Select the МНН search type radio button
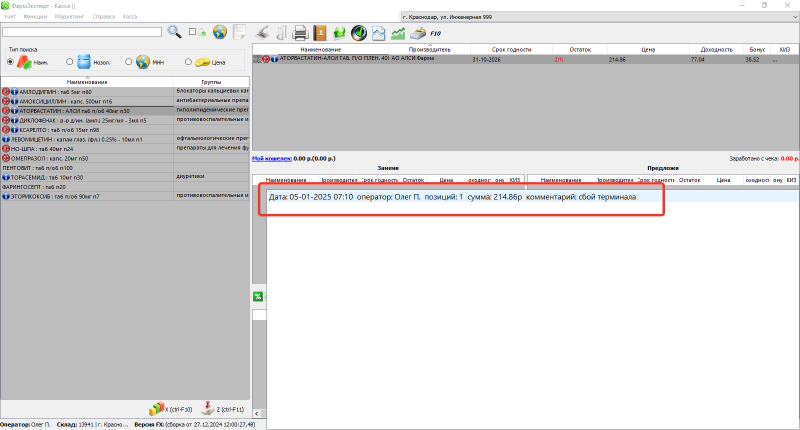The height and width of the screenshot is (430, 800). (x=129, y=62)
